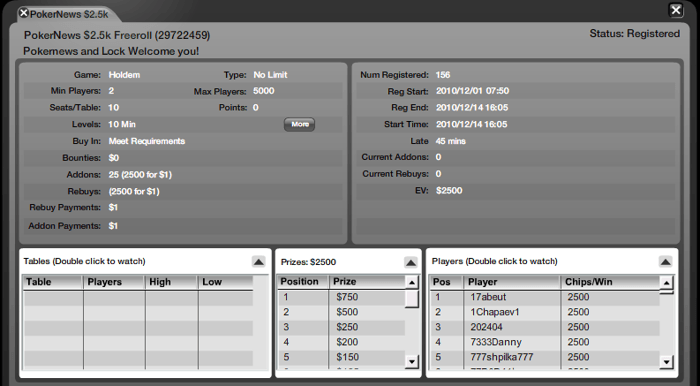The width and height of the screenshot is (700, 386).
Task: Select player 7333Danny
Action: tap(545, 342)
